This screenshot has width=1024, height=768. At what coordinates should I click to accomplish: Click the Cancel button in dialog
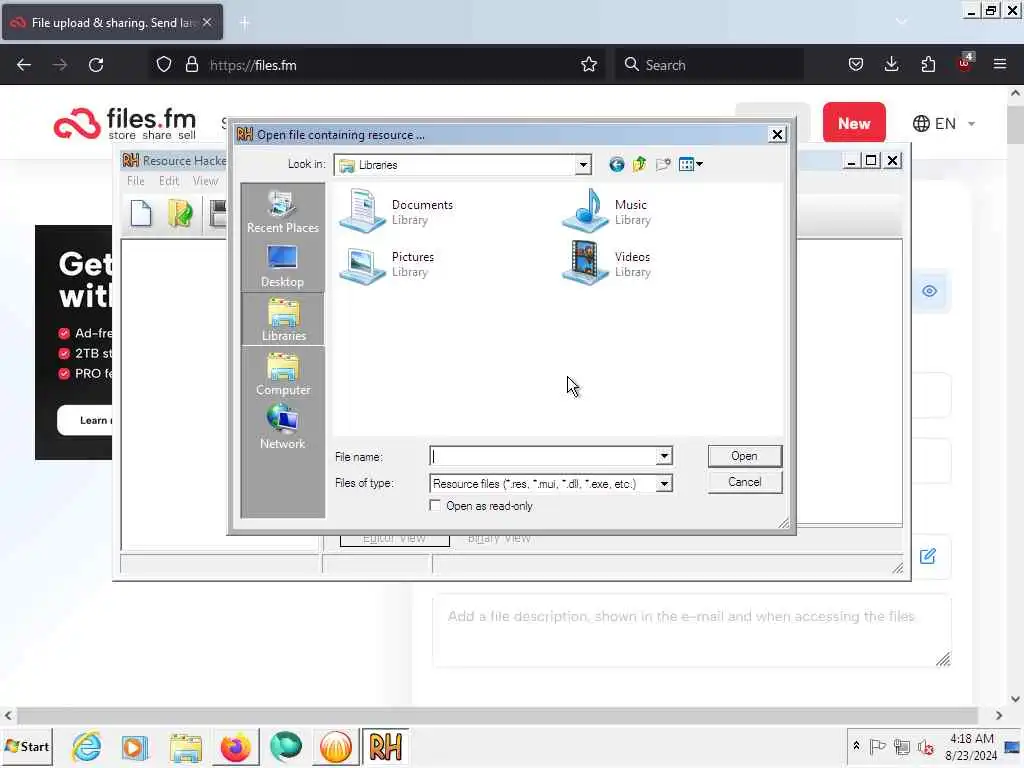click(x=744, y=482)
